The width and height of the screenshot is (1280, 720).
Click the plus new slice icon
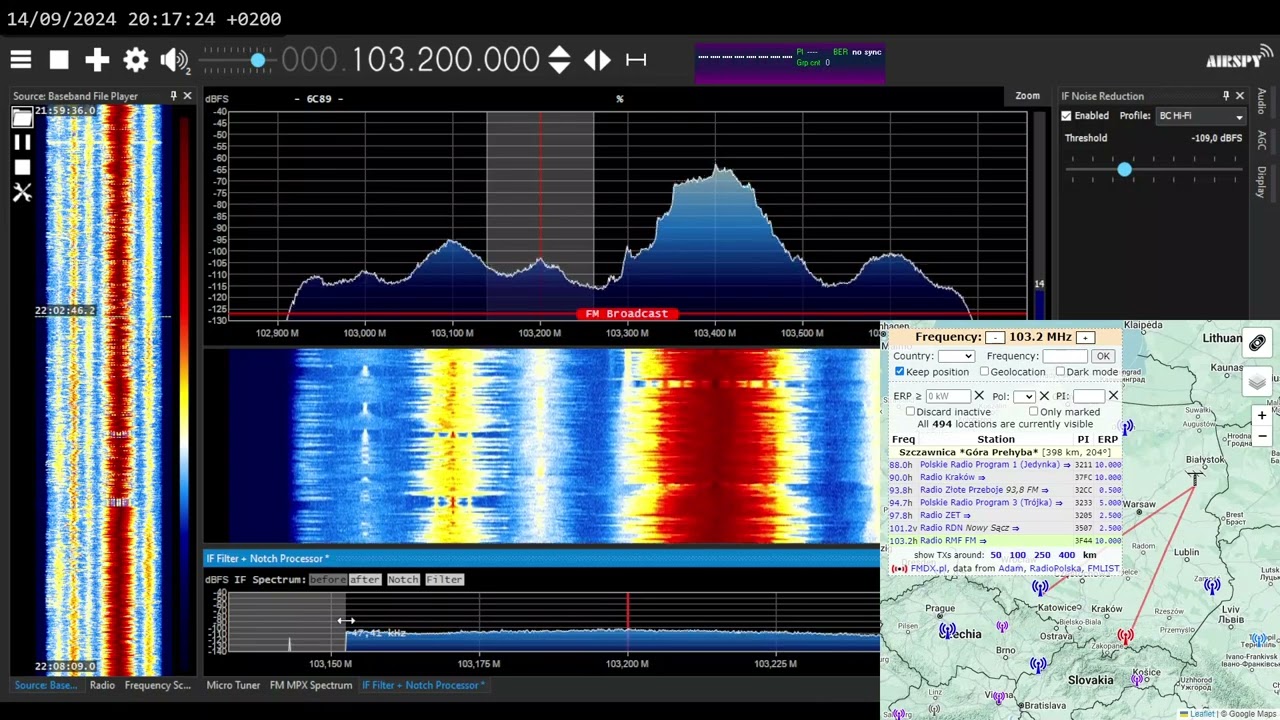(97, 60)
